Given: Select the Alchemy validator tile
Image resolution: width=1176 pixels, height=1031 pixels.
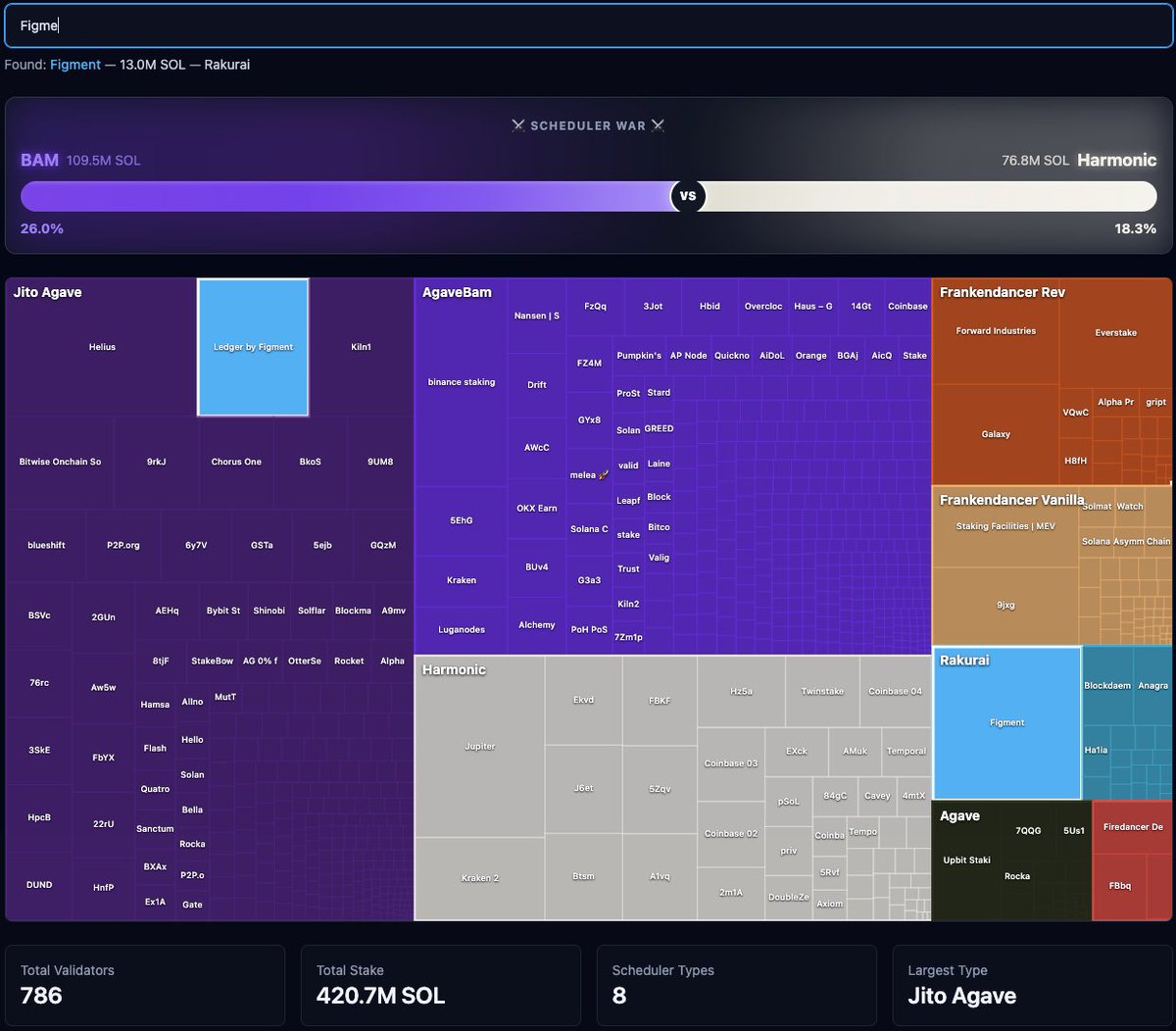Looking at the screenshot, I should tap(537, 625).
